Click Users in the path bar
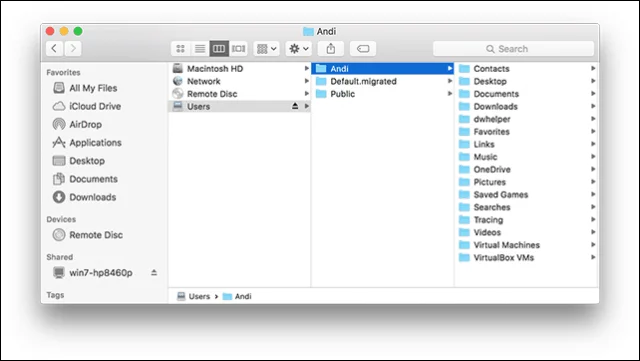640x361 pixels. (193, 296)
